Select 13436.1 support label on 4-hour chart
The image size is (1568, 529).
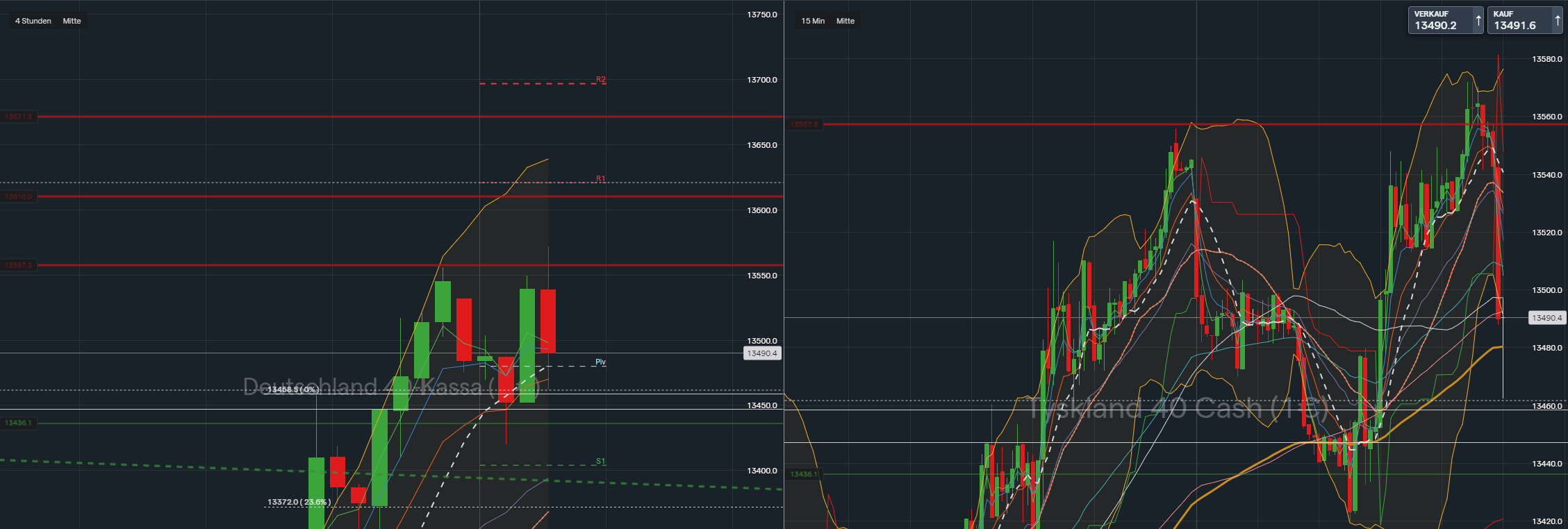[19, 423]
